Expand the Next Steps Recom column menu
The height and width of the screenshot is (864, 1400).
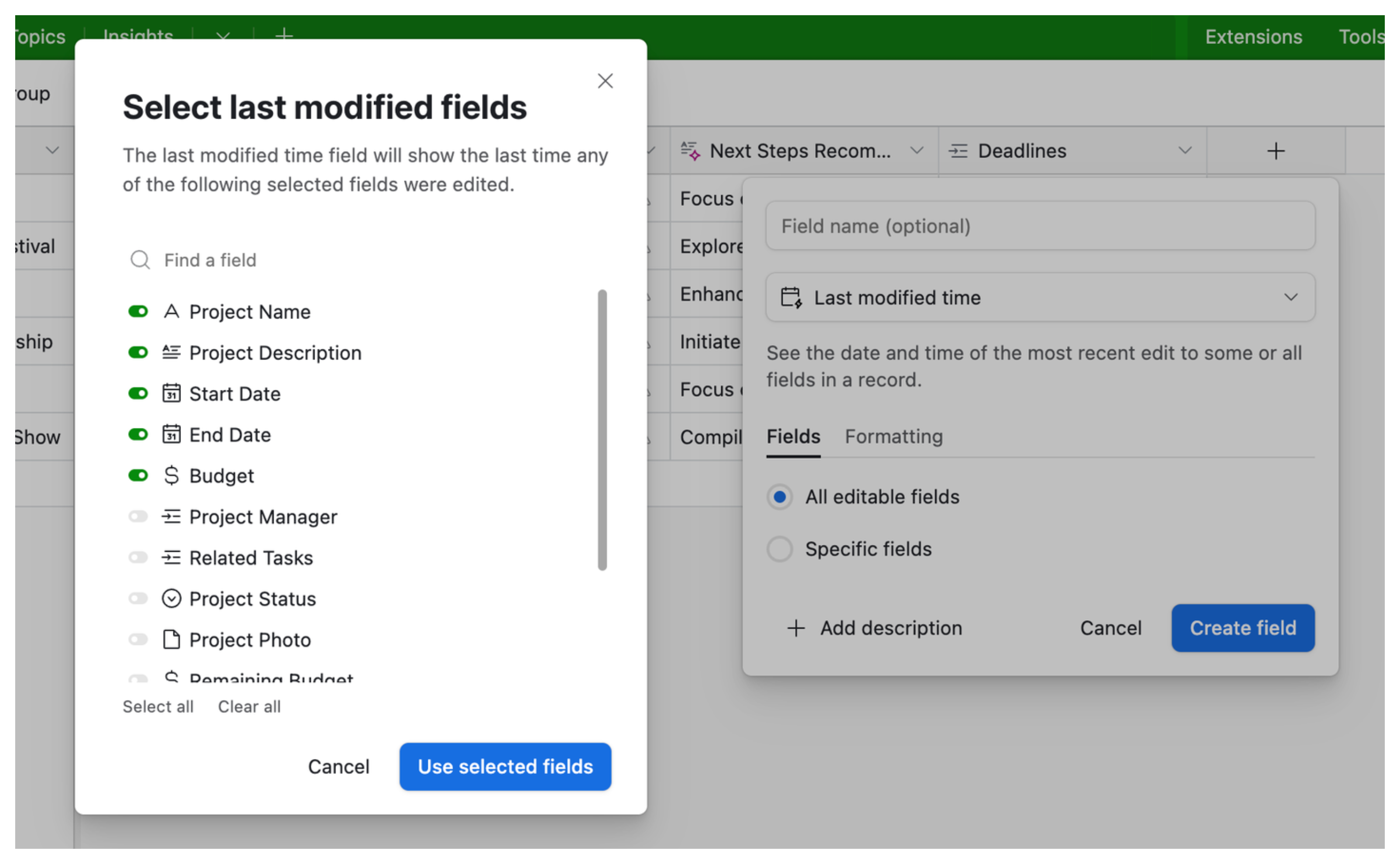(917, 150)
